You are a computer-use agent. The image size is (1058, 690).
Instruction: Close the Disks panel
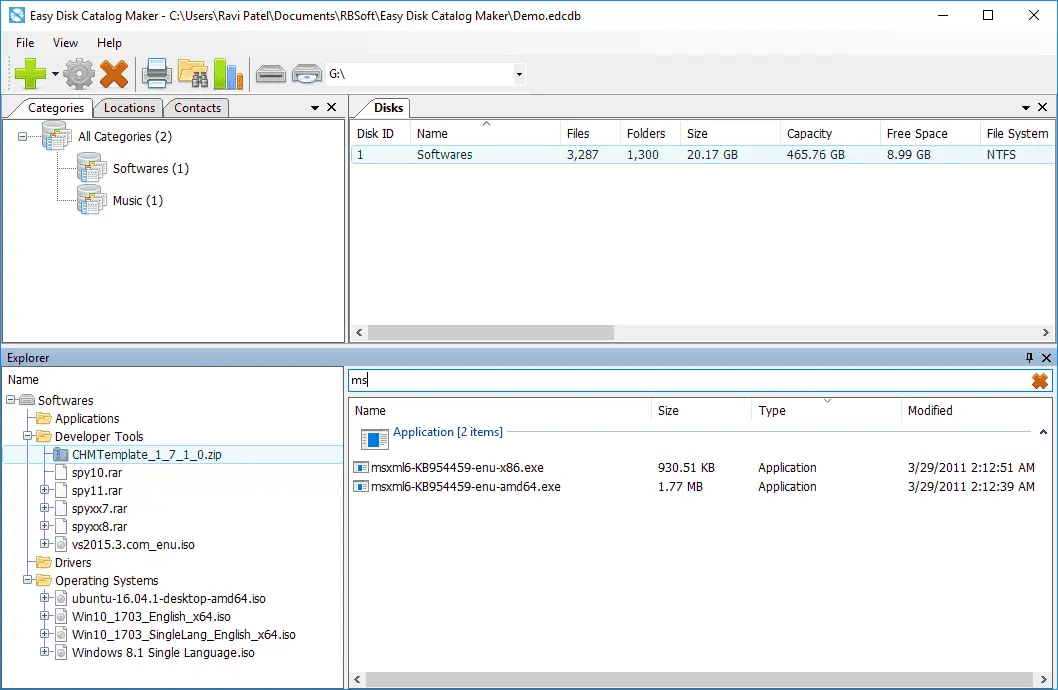tap(1042, 107)
